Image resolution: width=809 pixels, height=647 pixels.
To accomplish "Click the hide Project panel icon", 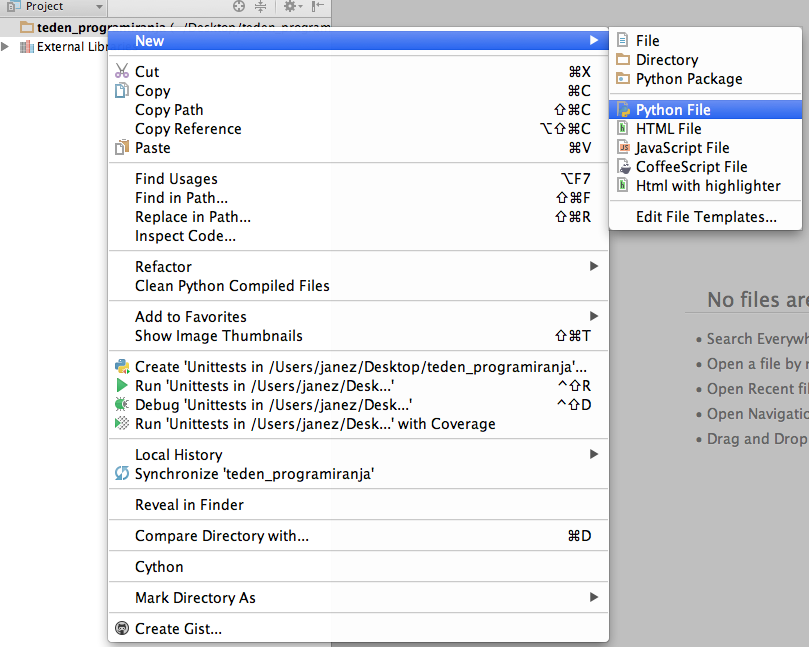I will (317, 7).
